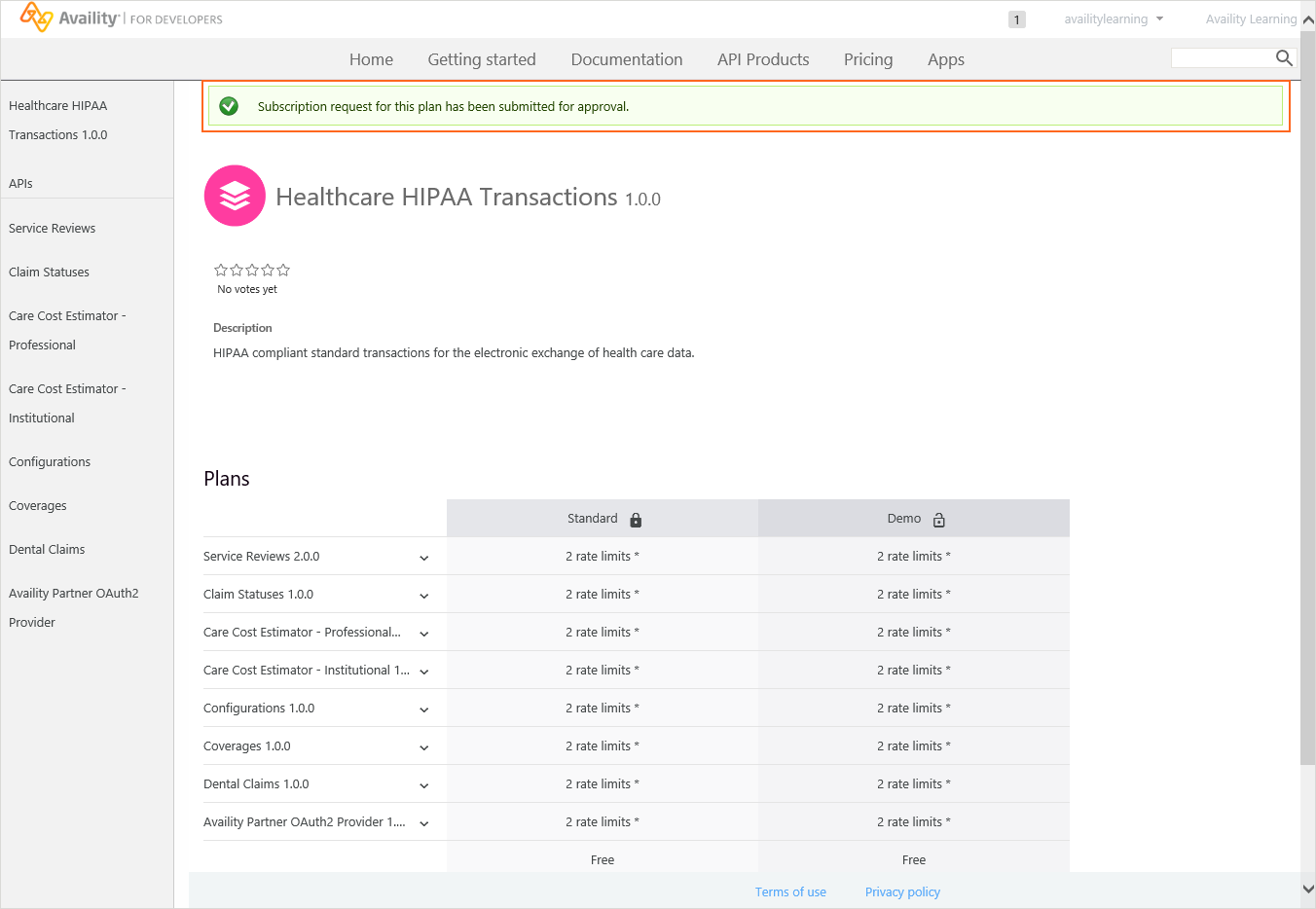Click the green success checkmark icon

coord(229,106)
